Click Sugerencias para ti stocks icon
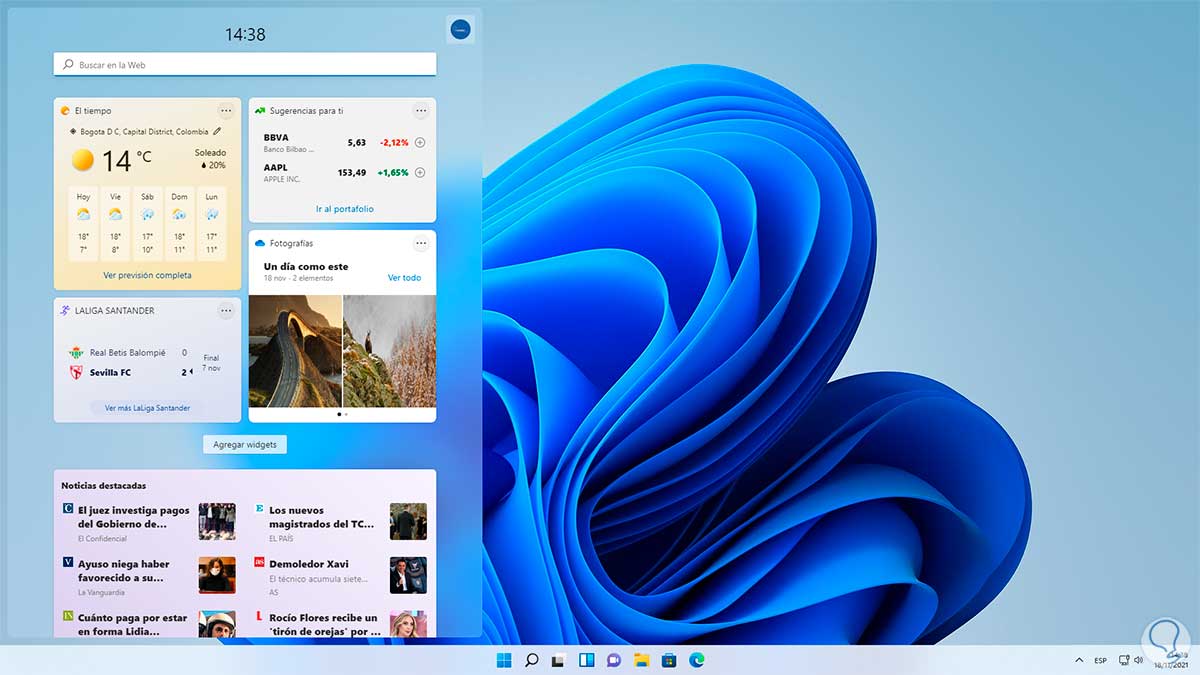 (x=260, y=111)
